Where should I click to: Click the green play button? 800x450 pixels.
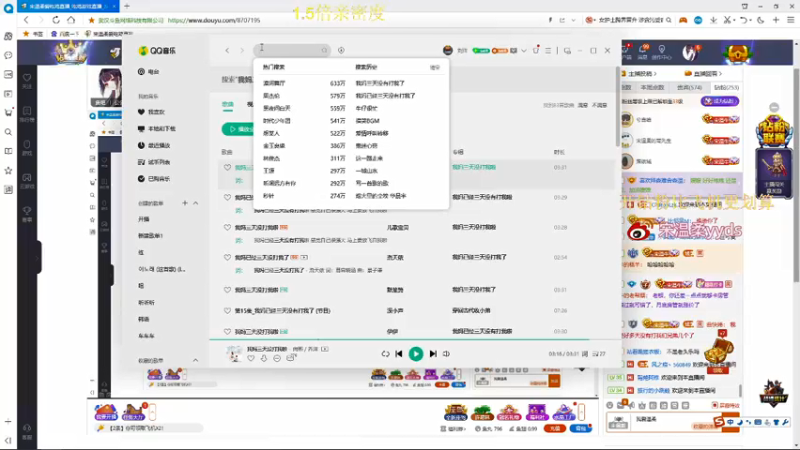416,354
